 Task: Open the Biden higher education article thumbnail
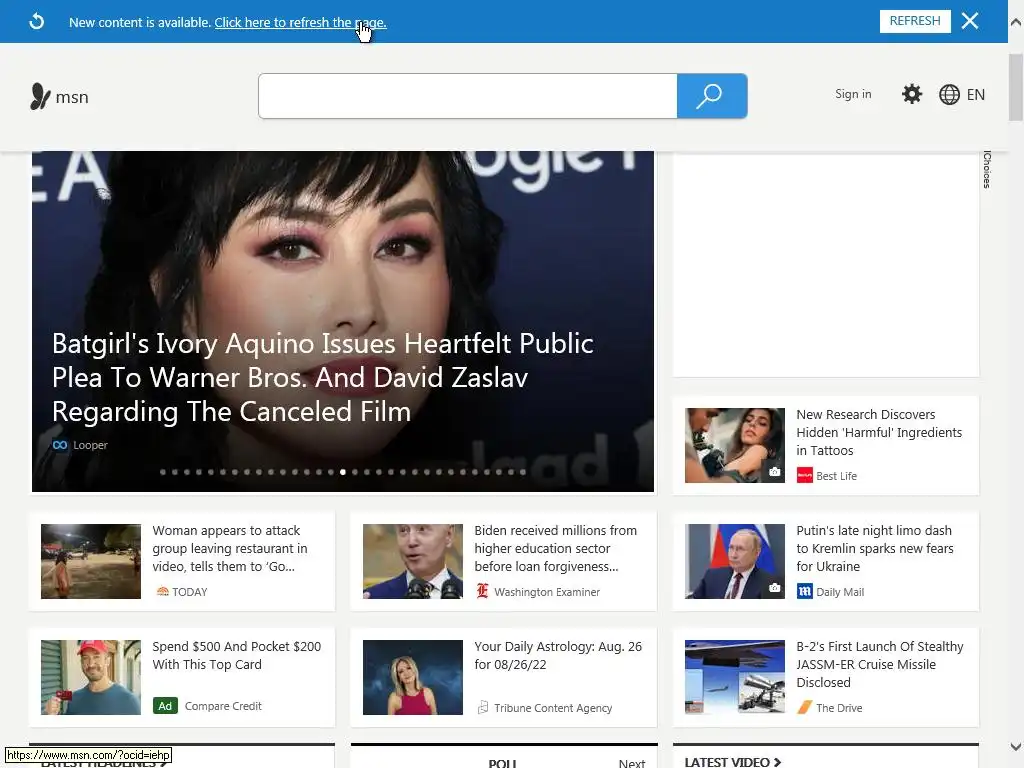coord(413,561)
